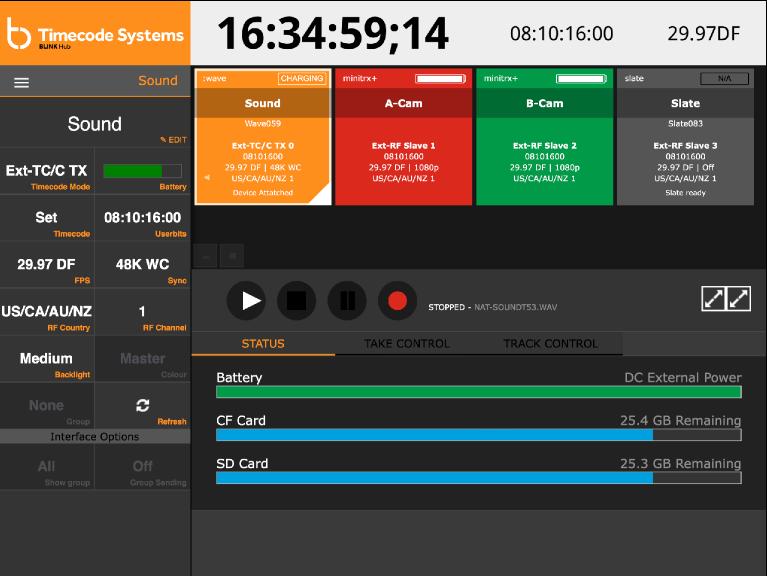Viewport: 767px width, 576px height.
Task: Click the CHARGING indicator on Sound card
Action: [302, 78]
